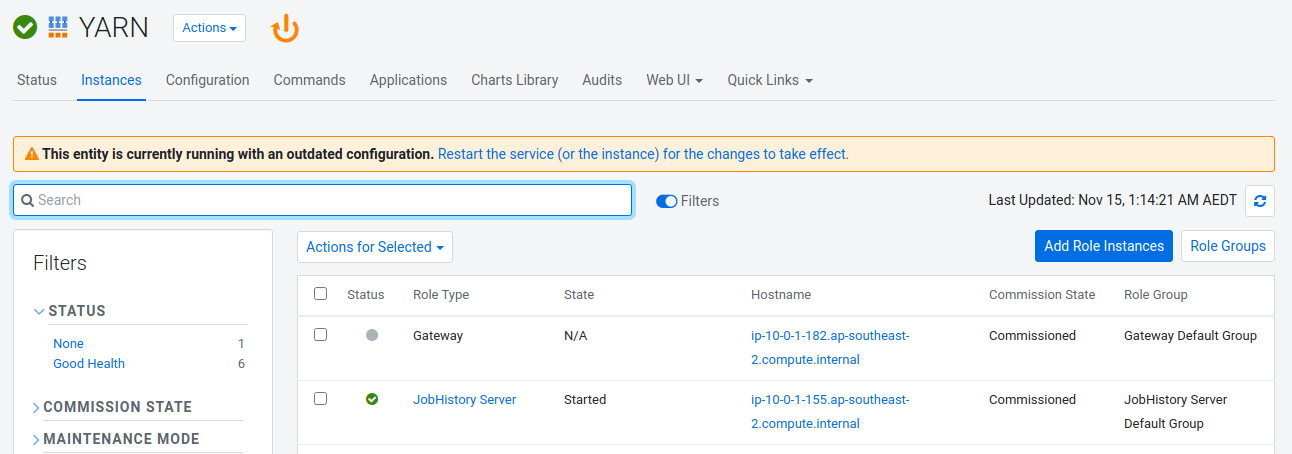Click the magnifier icon in search box
The width and height of the screenshot is (1292, 454).
pos(28,200)
